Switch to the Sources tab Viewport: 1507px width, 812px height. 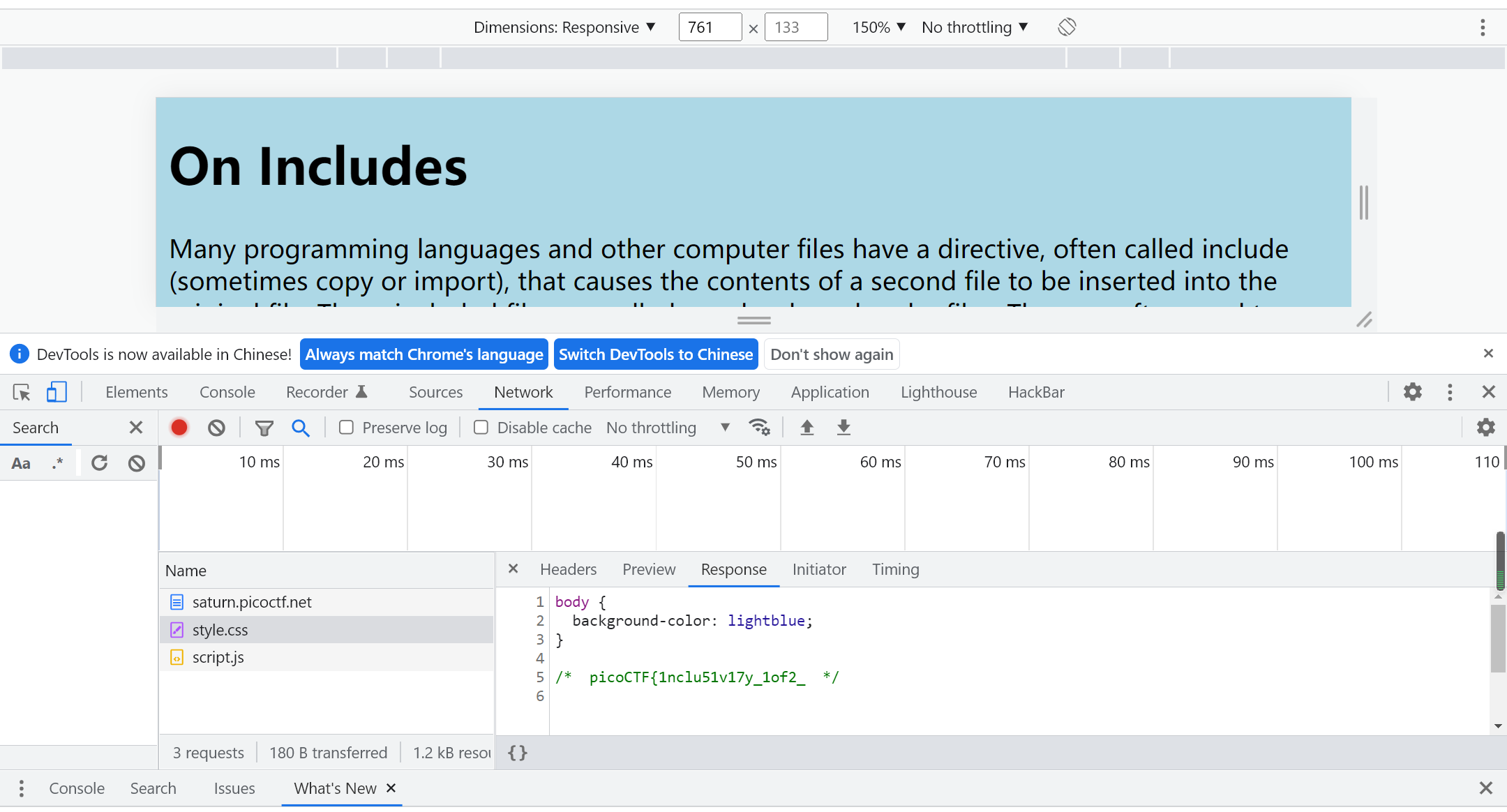[435, 392]
